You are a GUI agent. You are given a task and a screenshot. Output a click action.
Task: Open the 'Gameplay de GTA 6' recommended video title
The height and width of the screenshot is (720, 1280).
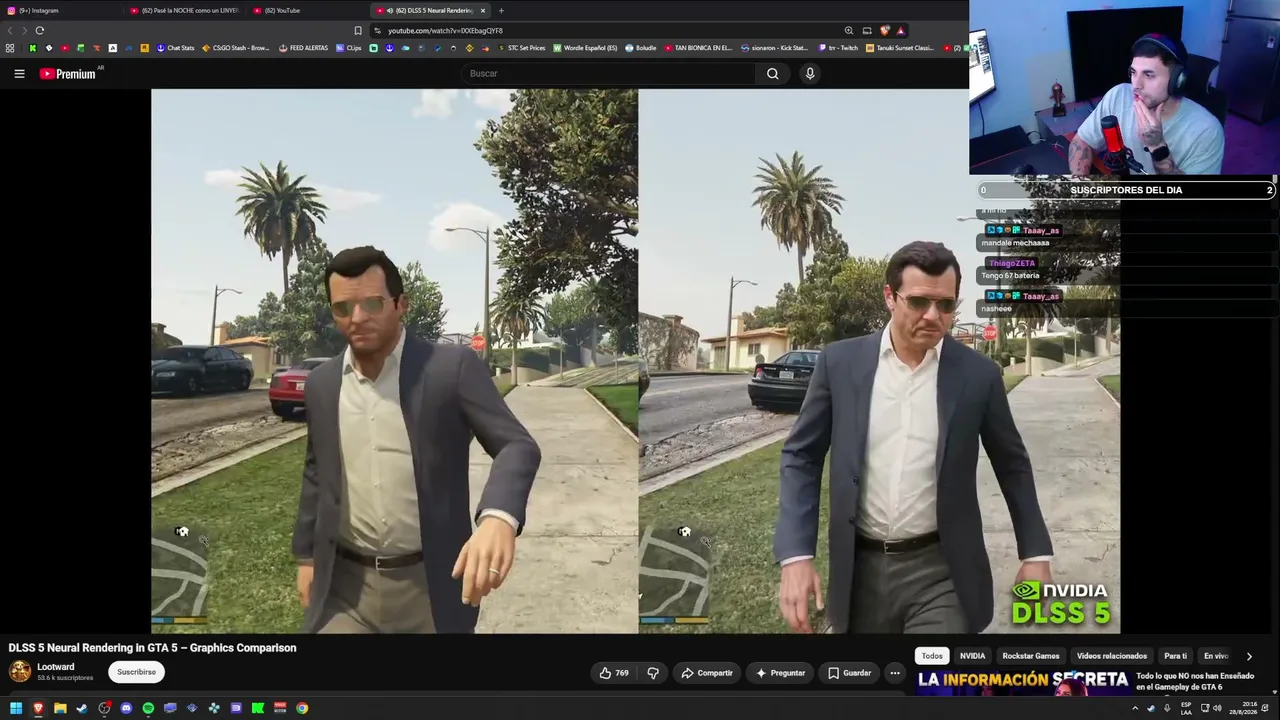tap(1195, 682)
